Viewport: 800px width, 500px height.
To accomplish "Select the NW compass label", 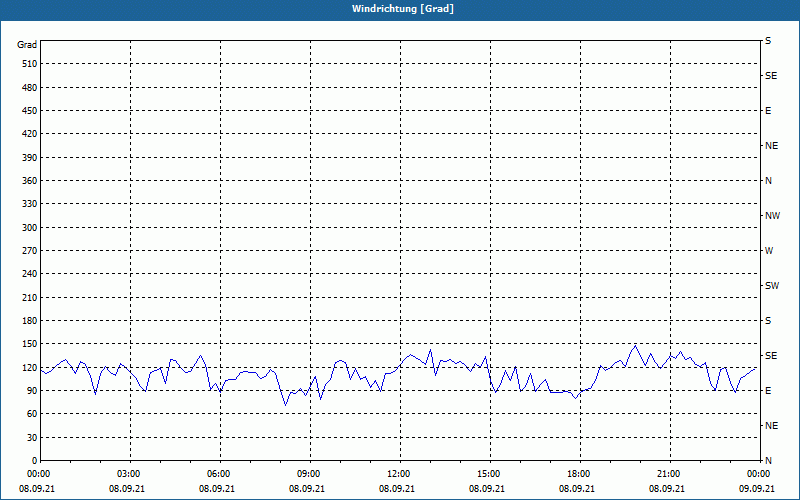I will (x=772, y=216).
